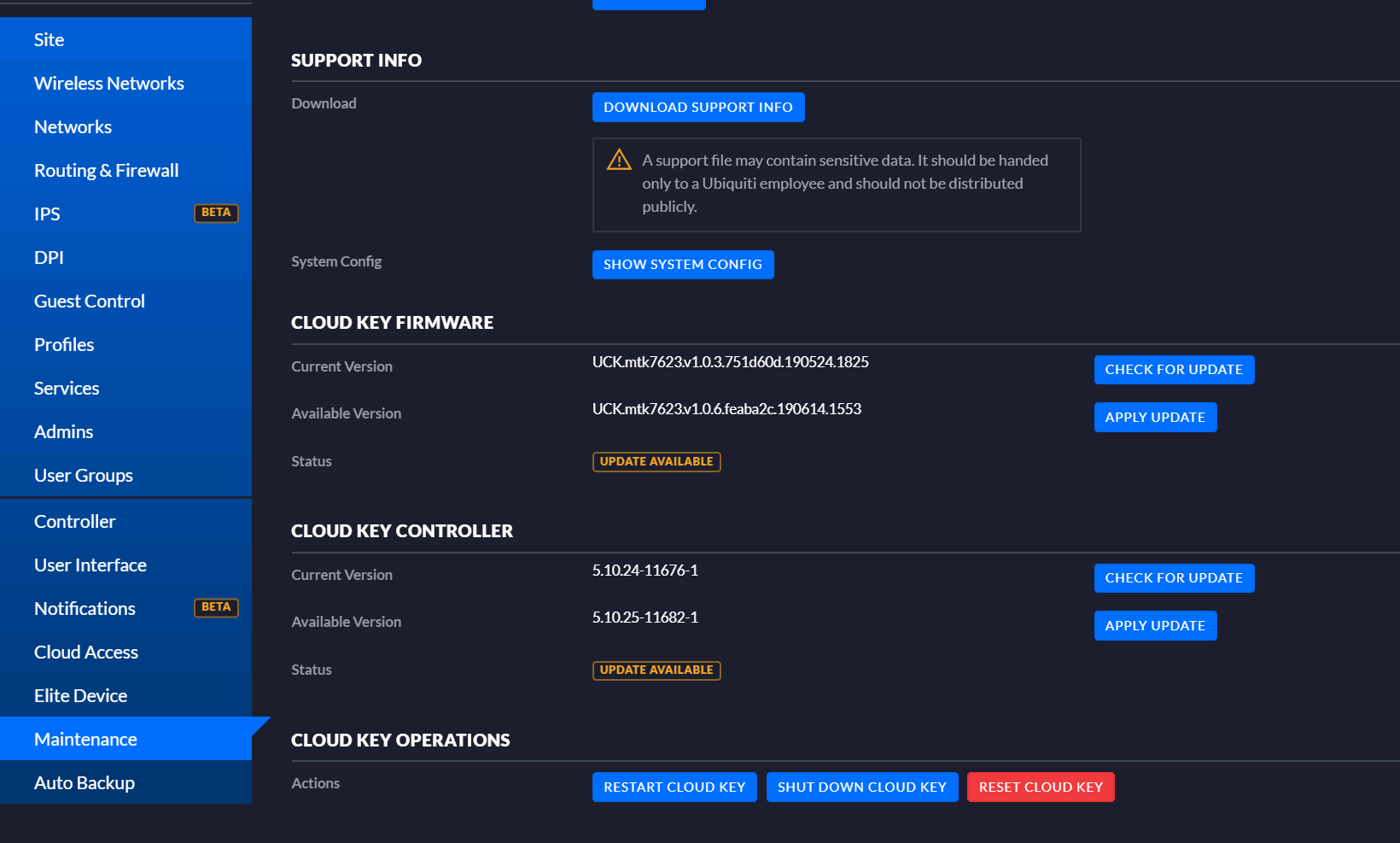Click the firmware Update Available status badge
This screenshot has width=1400, height=843.
(656, 462)
